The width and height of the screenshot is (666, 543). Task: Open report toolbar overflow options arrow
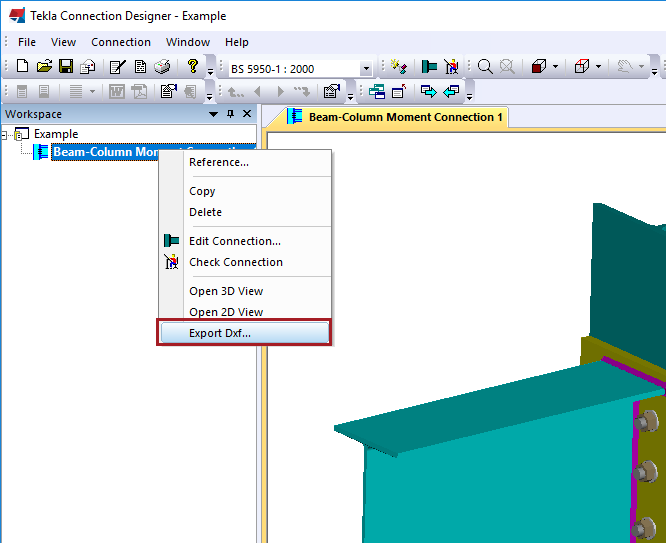click(x=209, y=96)
